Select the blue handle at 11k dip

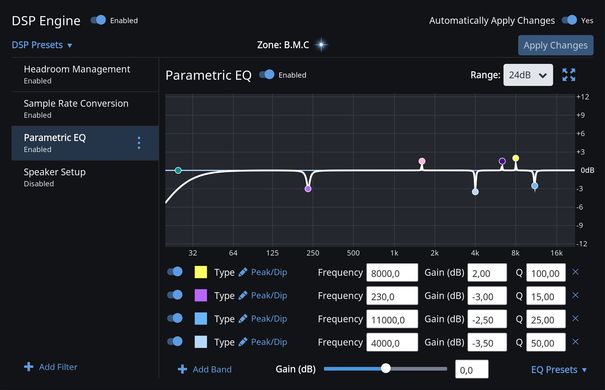pyautogui.click(x=534, y=186)
